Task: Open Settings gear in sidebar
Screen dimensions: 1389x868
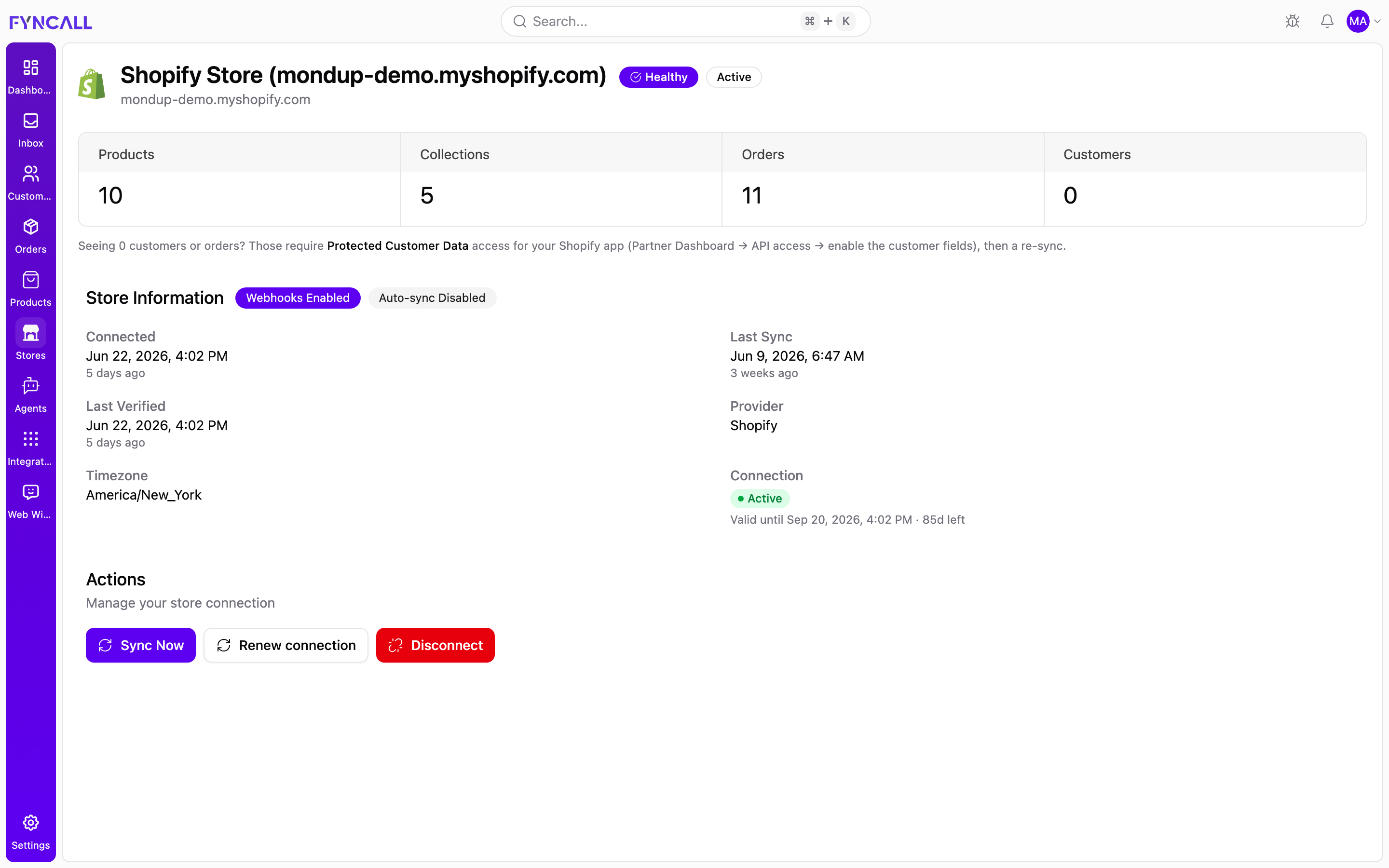Action: 30,823
